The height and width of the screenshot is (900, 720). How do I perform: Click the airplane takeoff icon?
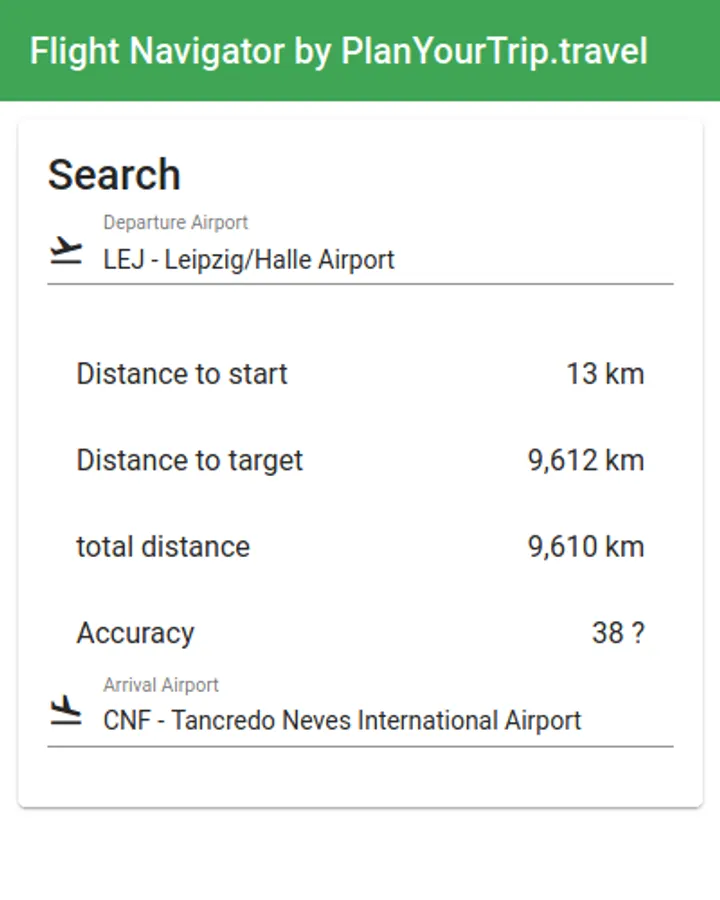66,251
